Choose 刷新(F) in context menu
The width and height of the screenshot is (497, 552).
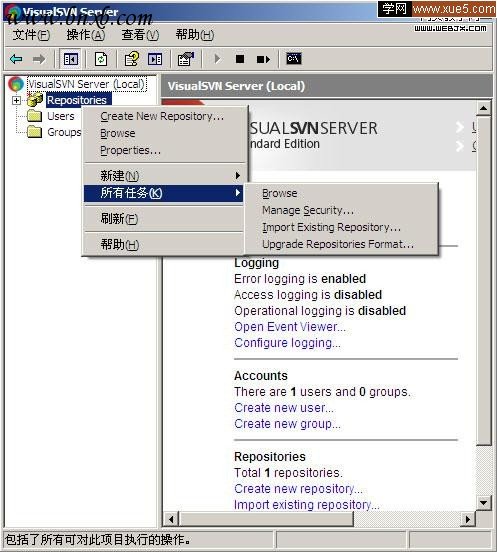click(164, 219)
